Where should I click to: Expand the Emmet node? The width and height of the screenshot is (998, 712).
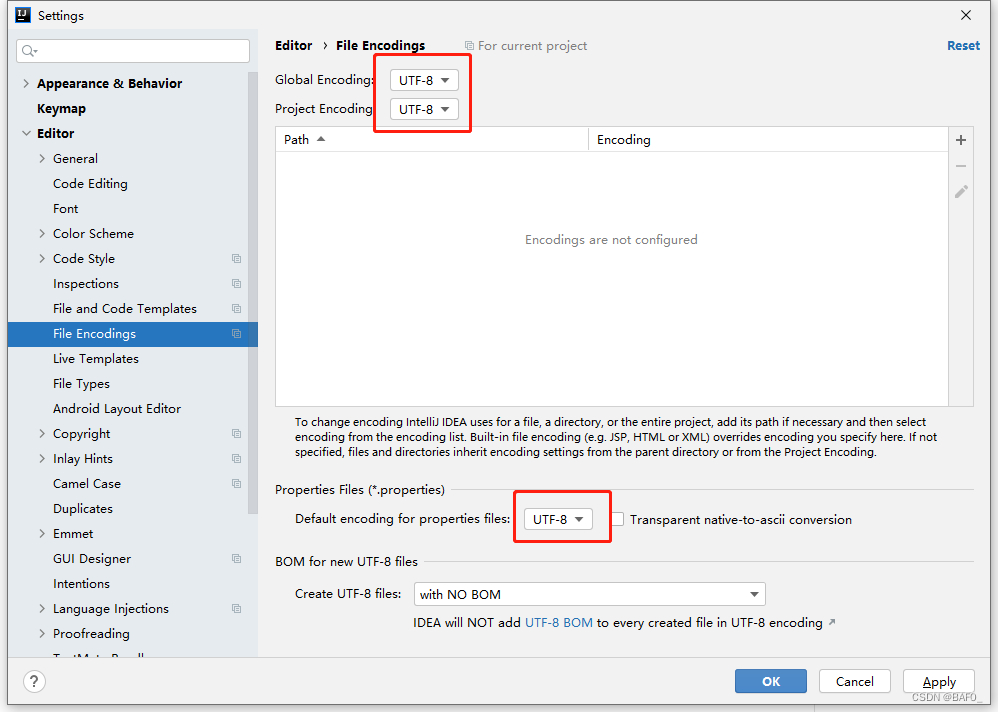coord(42,534)
